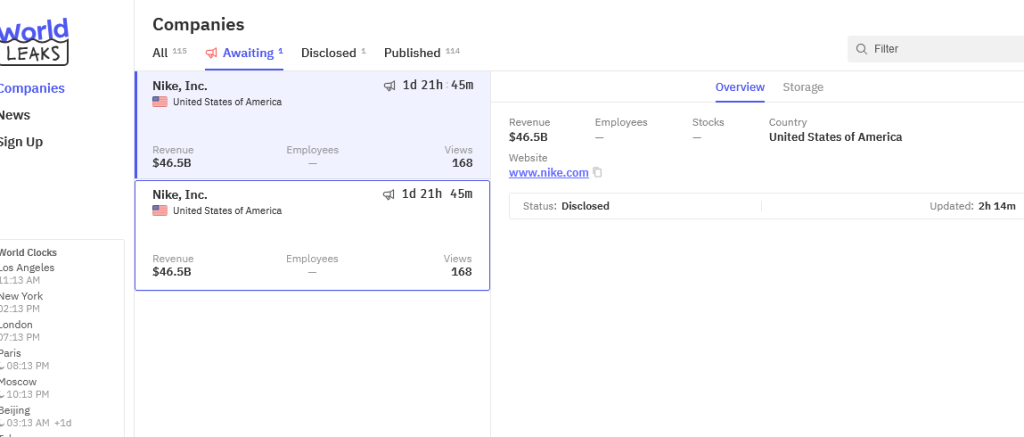
Task: Click the US flag on first Nike card
Action: click(160, 102)
